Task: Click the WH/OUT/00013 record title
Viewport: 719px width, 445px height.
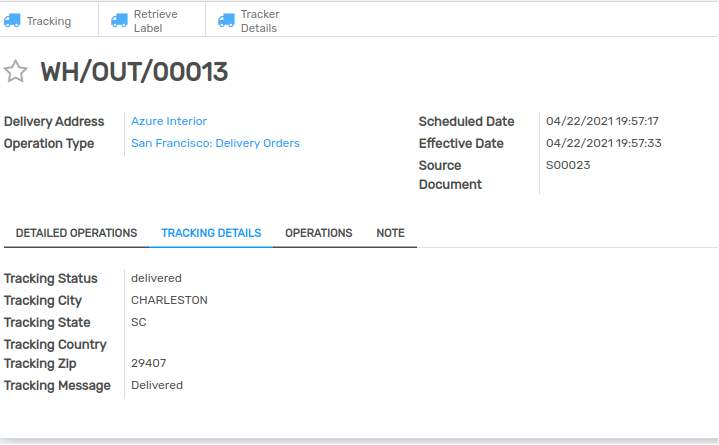Action: coord(134,71)
